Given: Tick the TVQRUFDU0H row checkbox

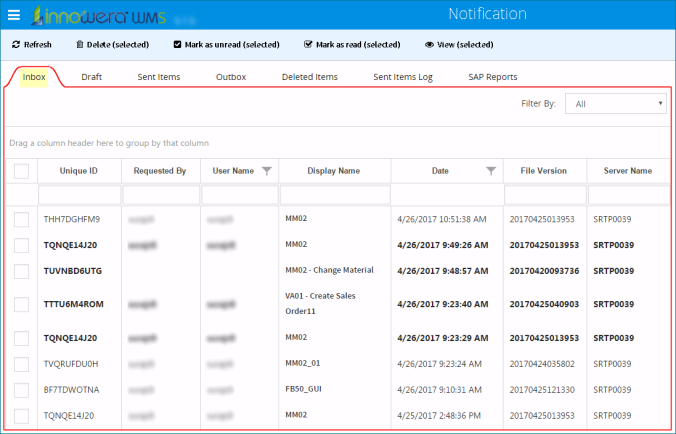Looking at the screenshot, I should click(22, 364).
